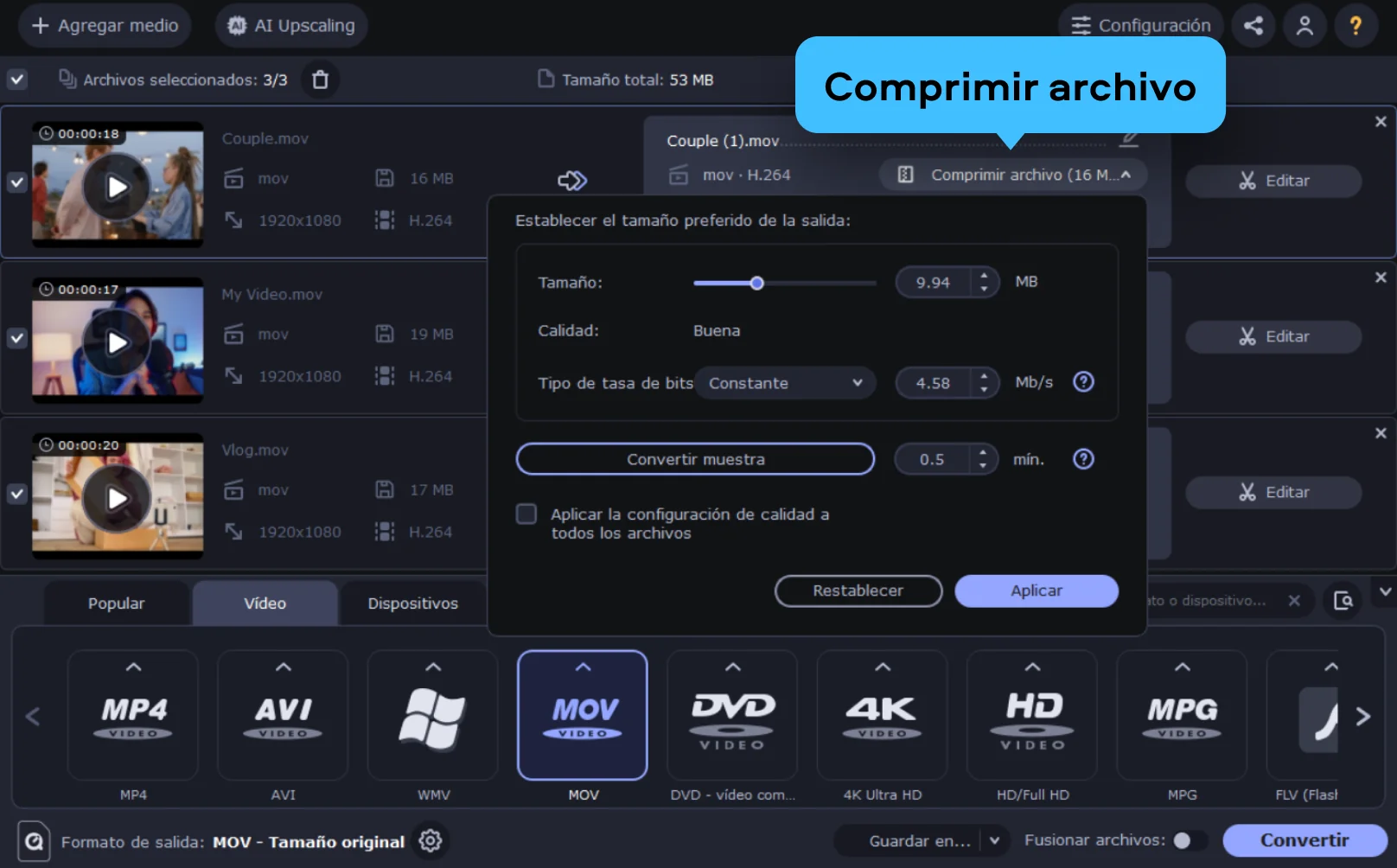Viewport: 1397px width, 868px height.
Task: Select AVI video format icon
Action: 283,716
